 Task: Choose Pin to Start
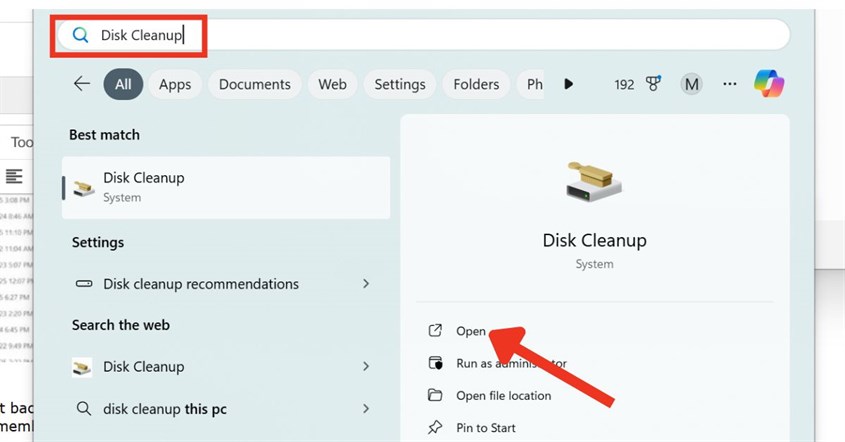click(486, 428)
